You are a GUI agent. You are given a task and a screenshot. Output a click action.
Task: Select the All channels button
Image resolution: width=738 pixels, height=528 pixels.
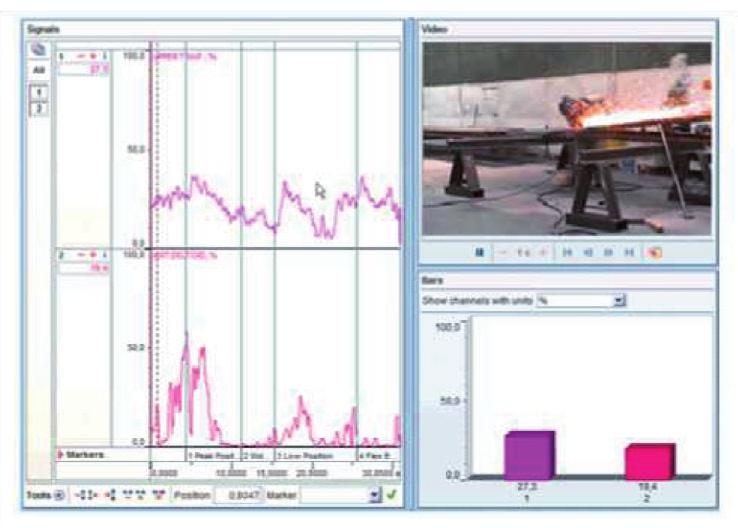[x=39, y=70]
